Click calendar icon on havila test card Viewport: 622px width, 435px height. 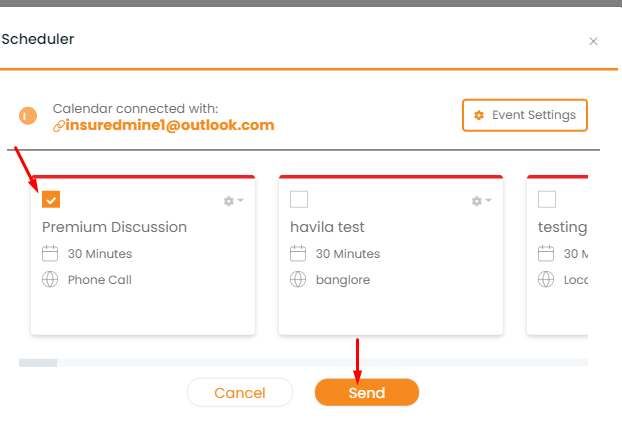(298, 253)
